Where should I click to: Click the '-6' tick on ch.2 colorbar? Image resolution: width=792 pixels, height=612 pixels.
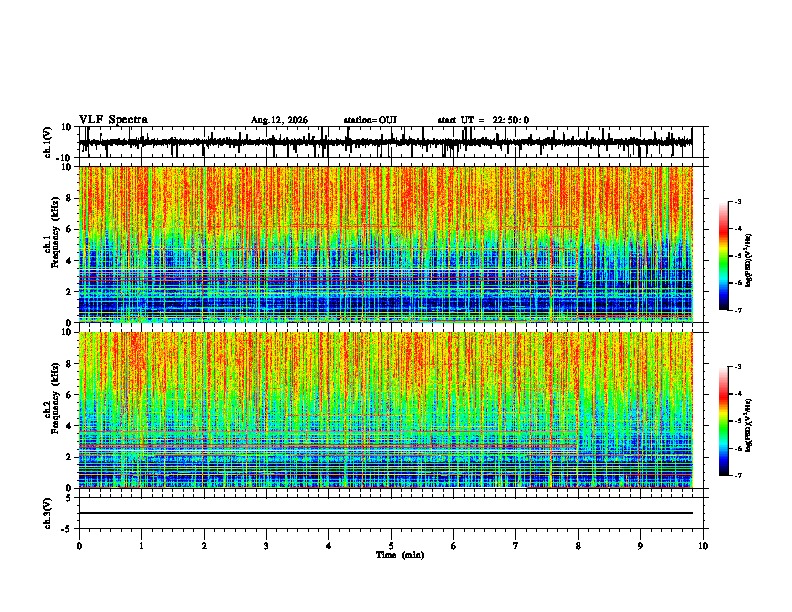click(x=738, y=448)
